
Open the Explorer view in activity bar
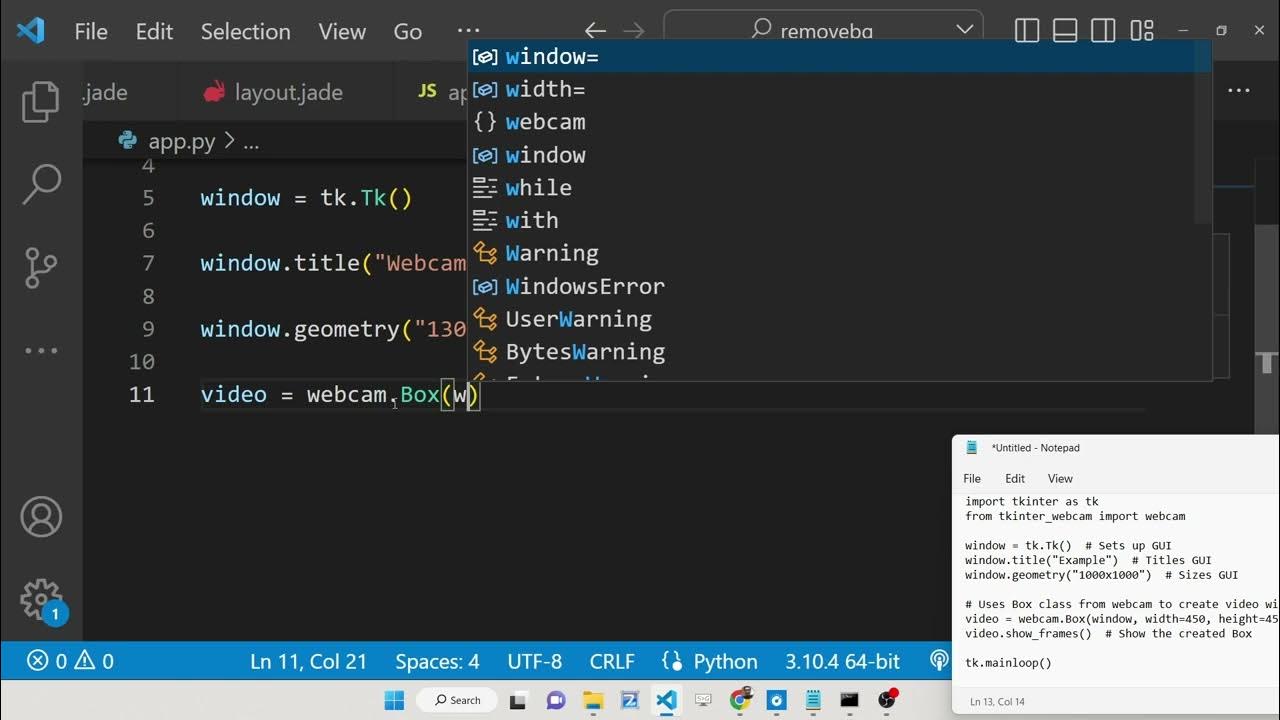point(41,101)
